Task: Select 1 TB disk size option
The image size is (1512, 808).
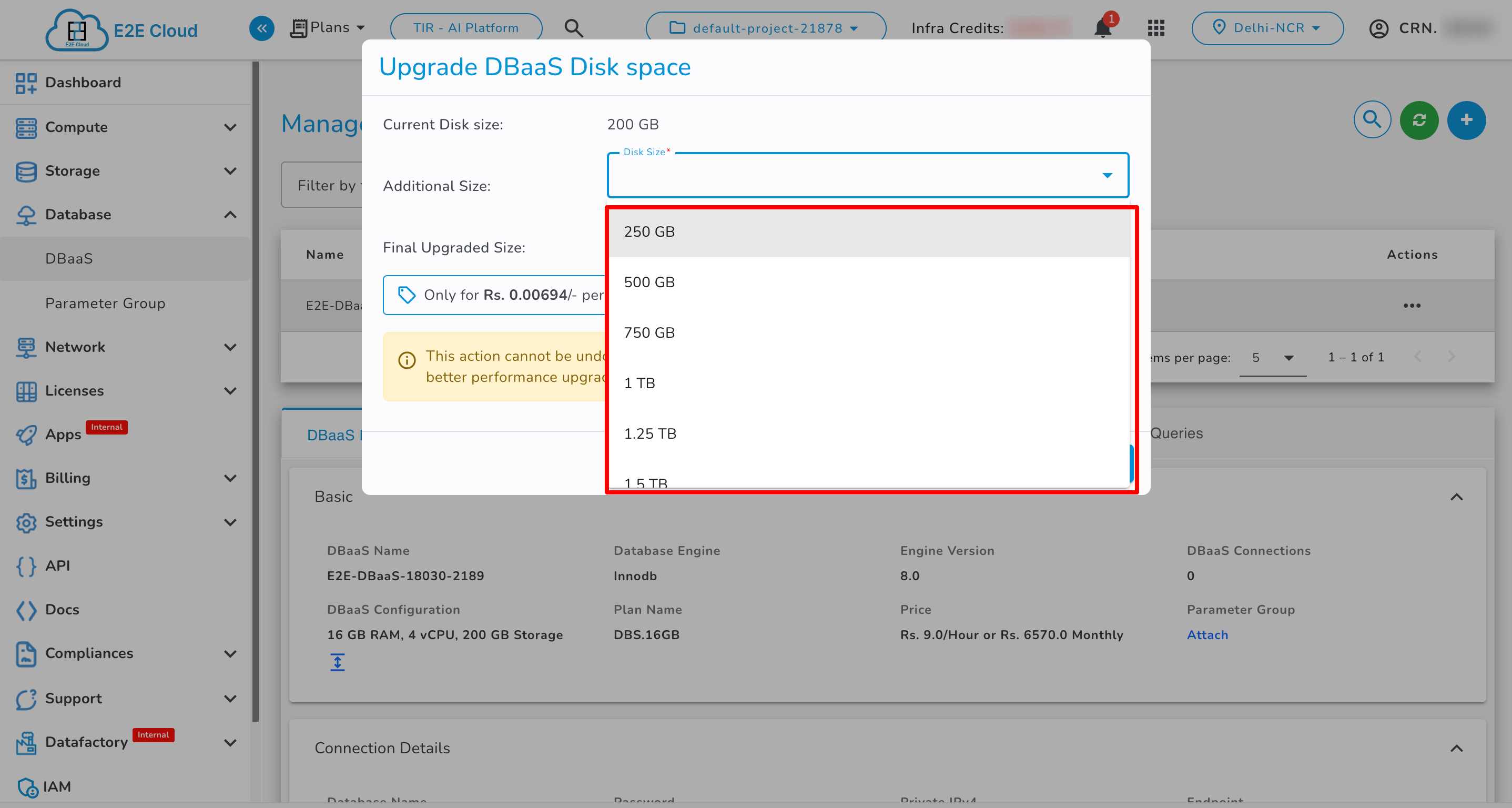Action: (x=869, y=383)
